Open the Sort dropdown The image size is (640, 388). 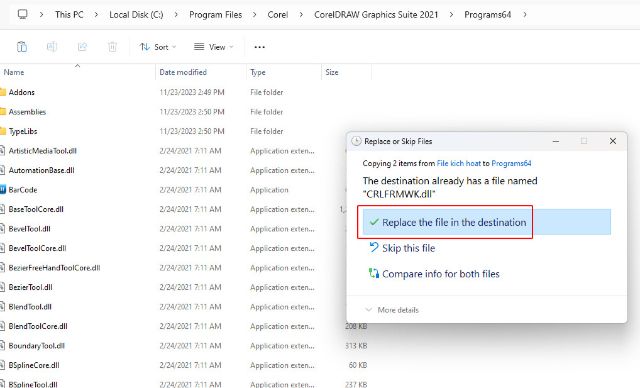(158, 47)
